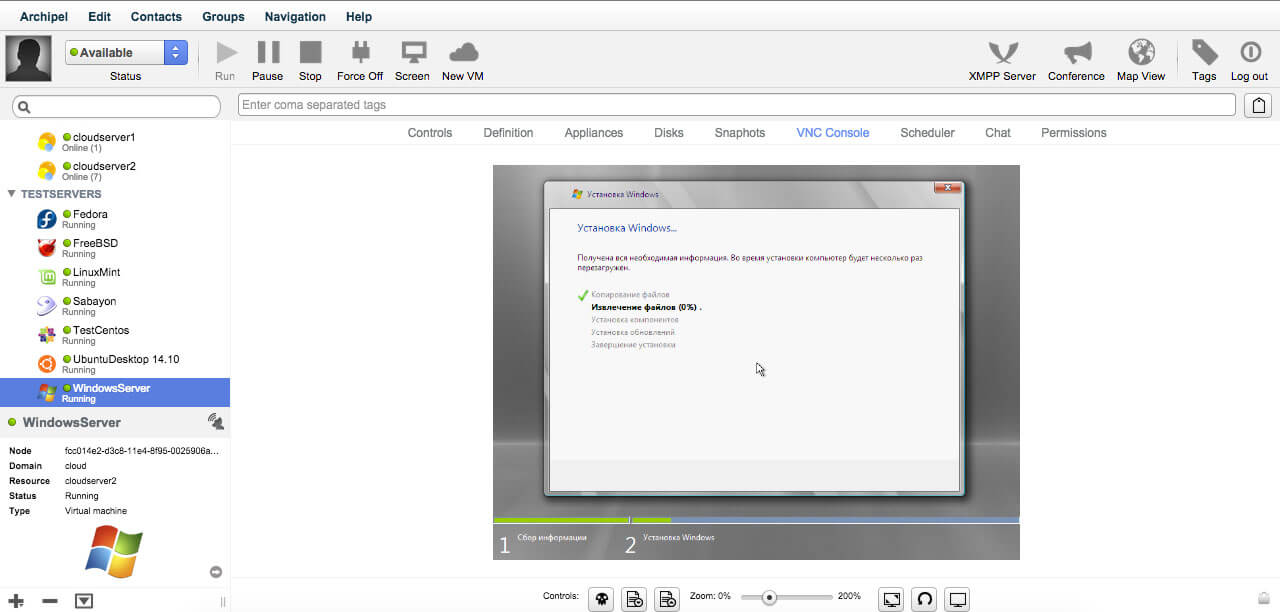Open the Navigation menu
This screenshot has height=612, width=1280.
(295, 16)
